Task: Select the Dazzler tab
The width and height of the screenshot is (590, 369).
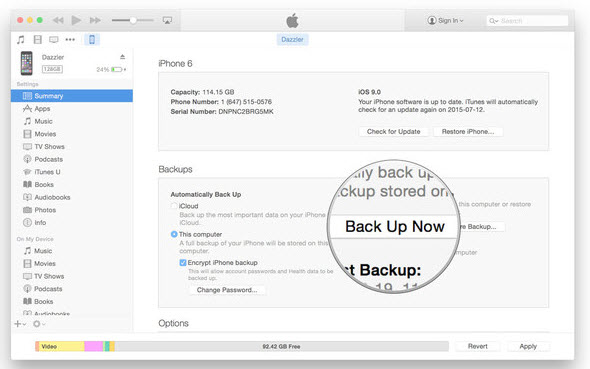Action: pyautogui.click(x=292, y=39)
